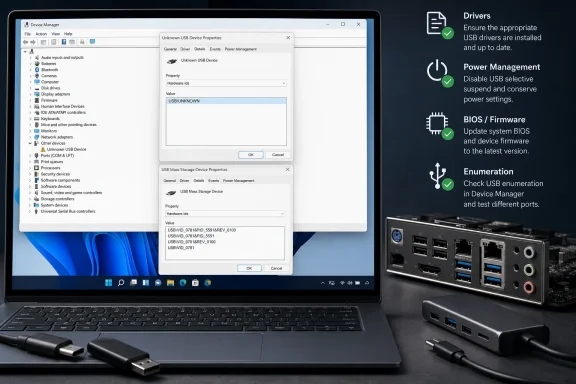Open the system tray overflow chevron
Image resolution: width=576 pixels, height=384 pixels.
pos(323,283)
